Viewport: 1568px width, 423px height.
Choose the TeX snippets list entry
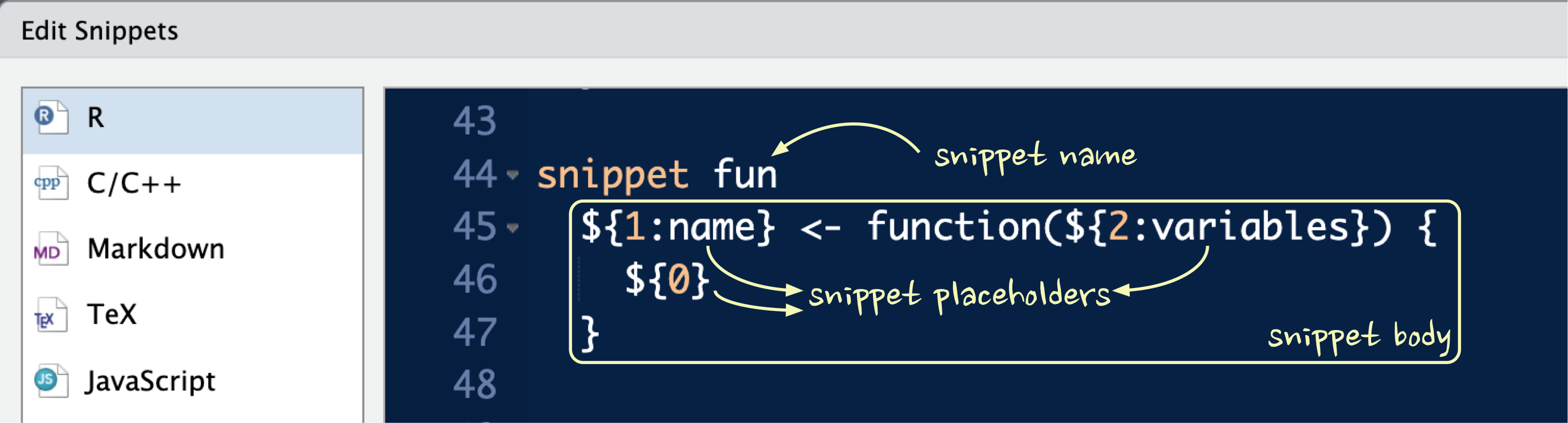tap(193, 315)
